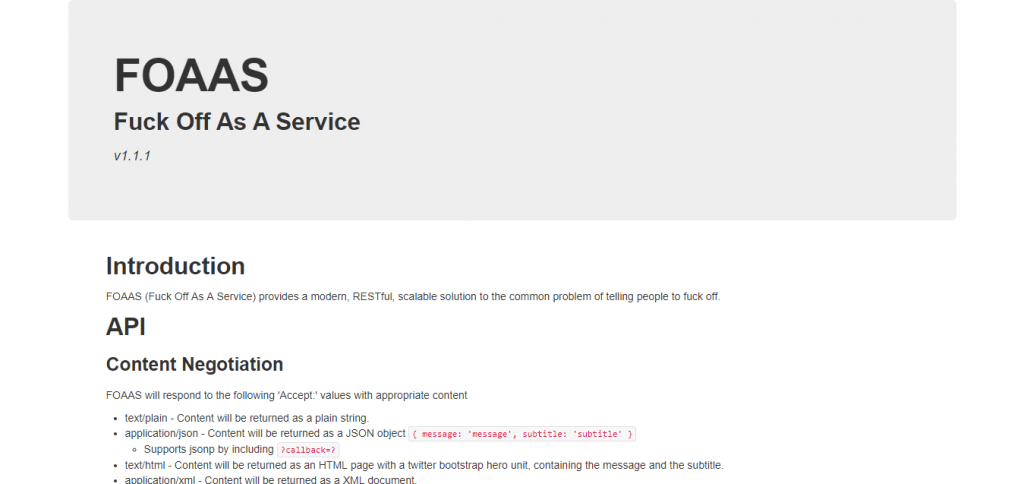Click the "Fuck Off As A Service" subtitle
The image size is (1024, 484).
coord(237,122)
